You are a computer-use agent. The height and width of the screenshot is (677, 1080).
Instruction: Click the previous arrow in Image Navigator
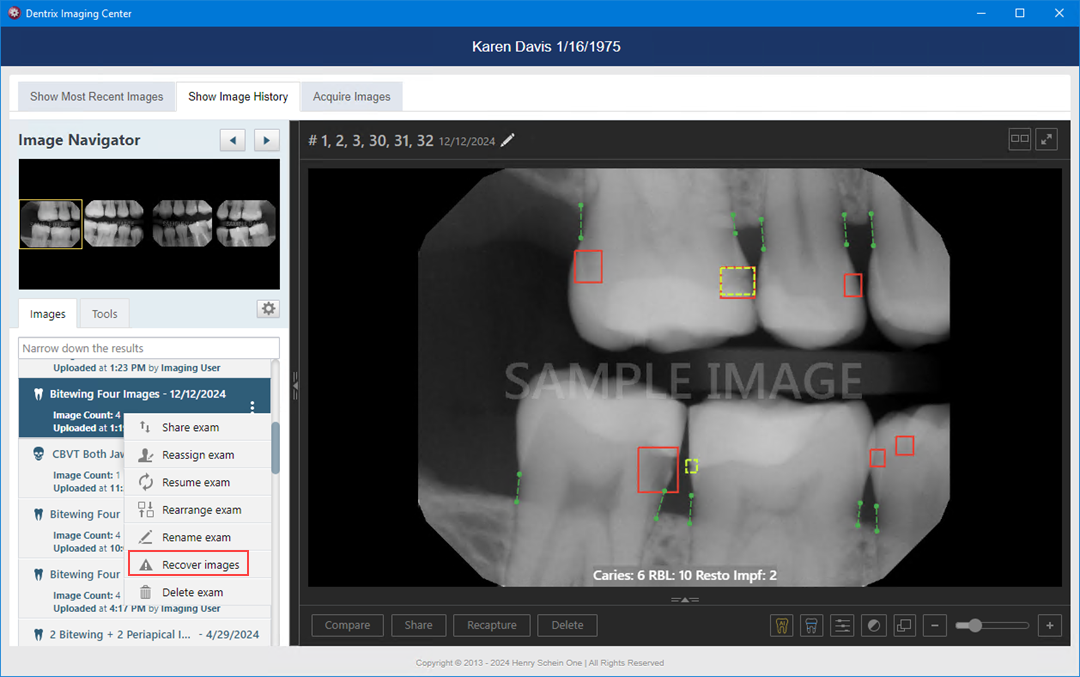(x=232, y=139)
